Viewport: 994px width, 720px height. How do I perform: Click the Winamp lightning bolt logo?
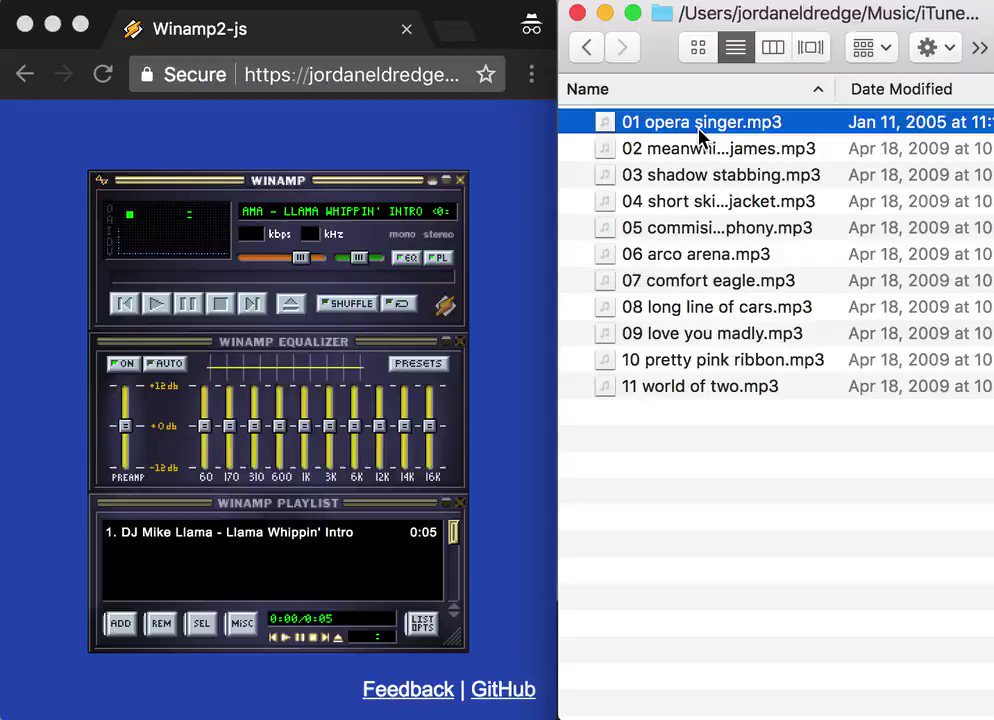(x=445, y=305)
